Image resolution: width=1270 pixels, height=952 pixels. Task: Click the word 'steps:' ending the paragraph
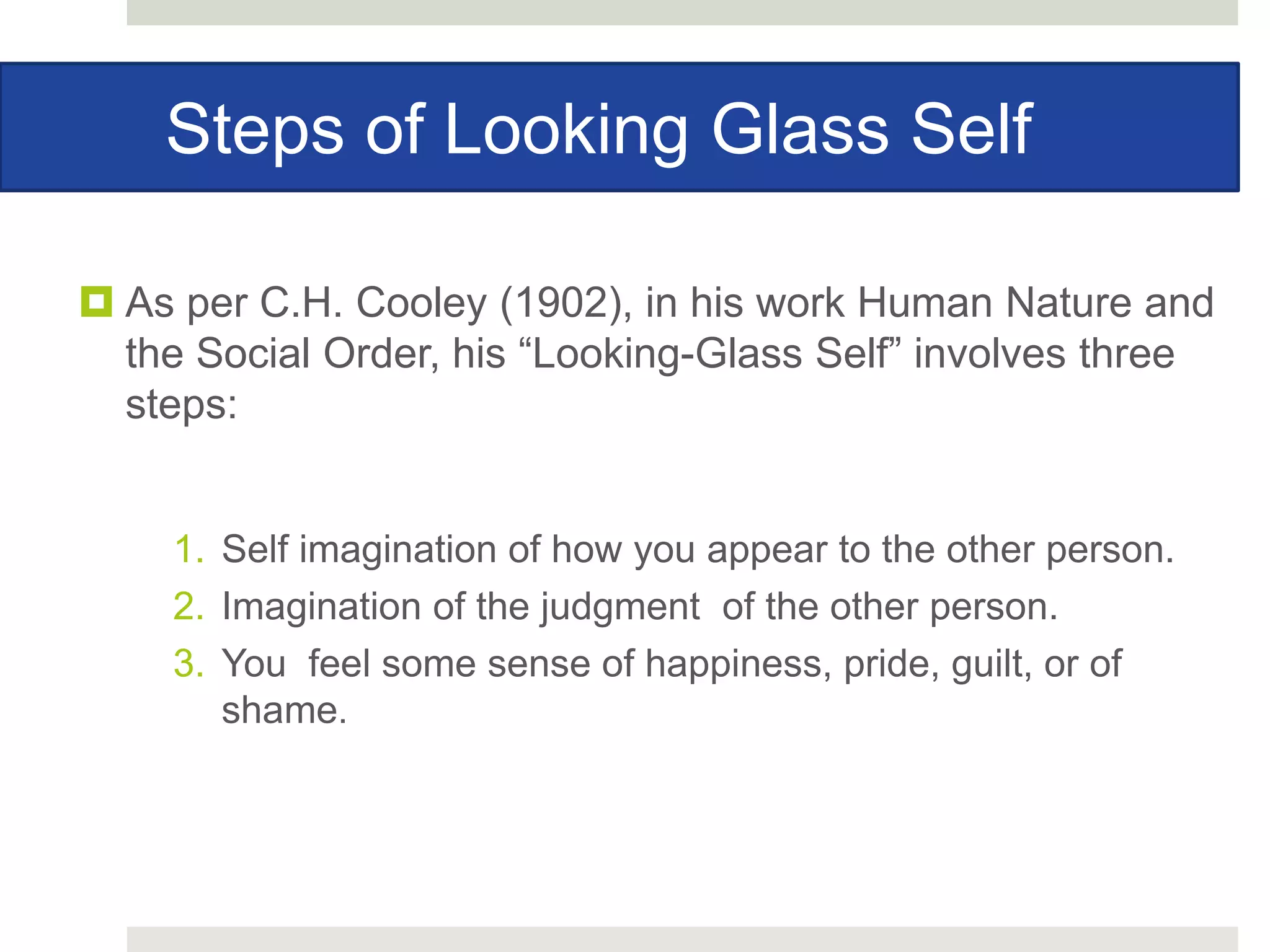[x=181, y=405]
